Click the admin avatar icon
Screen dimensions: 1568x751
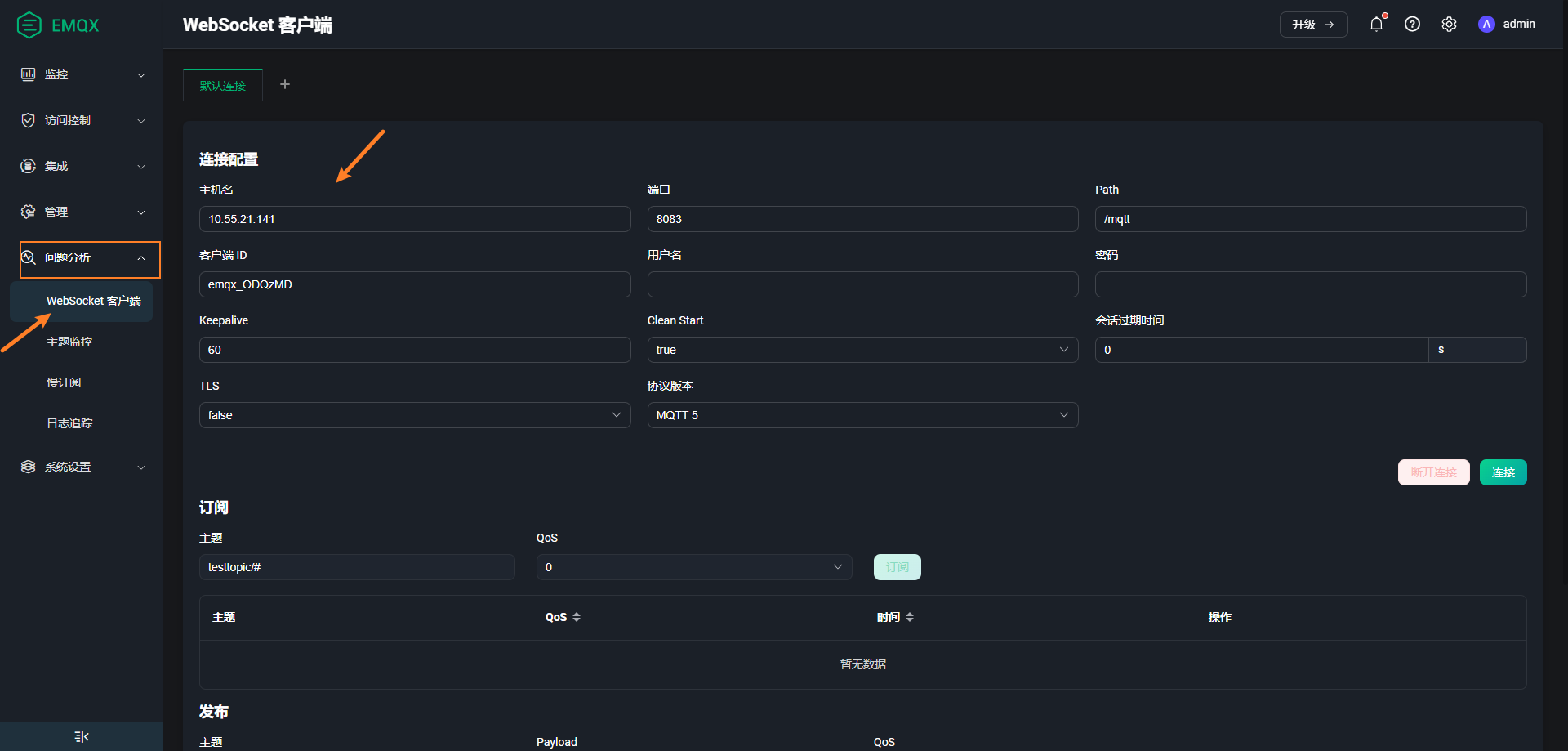pos(1486,24)
